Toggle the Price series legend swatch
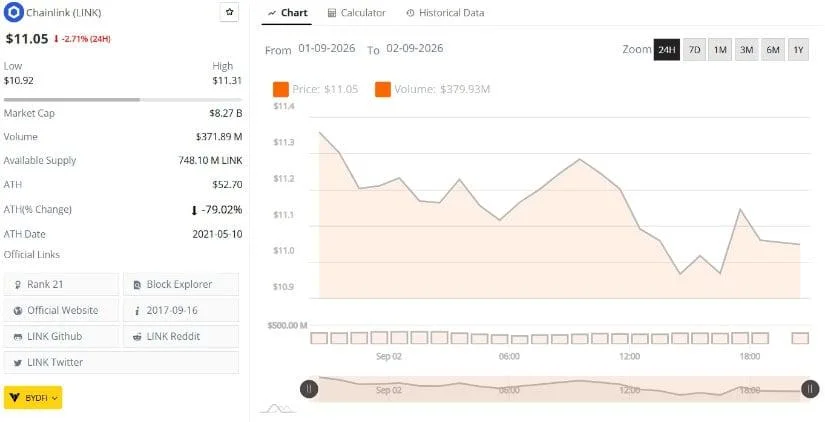The width and height of the screenshot is (825, 422). tap(280, 89)
